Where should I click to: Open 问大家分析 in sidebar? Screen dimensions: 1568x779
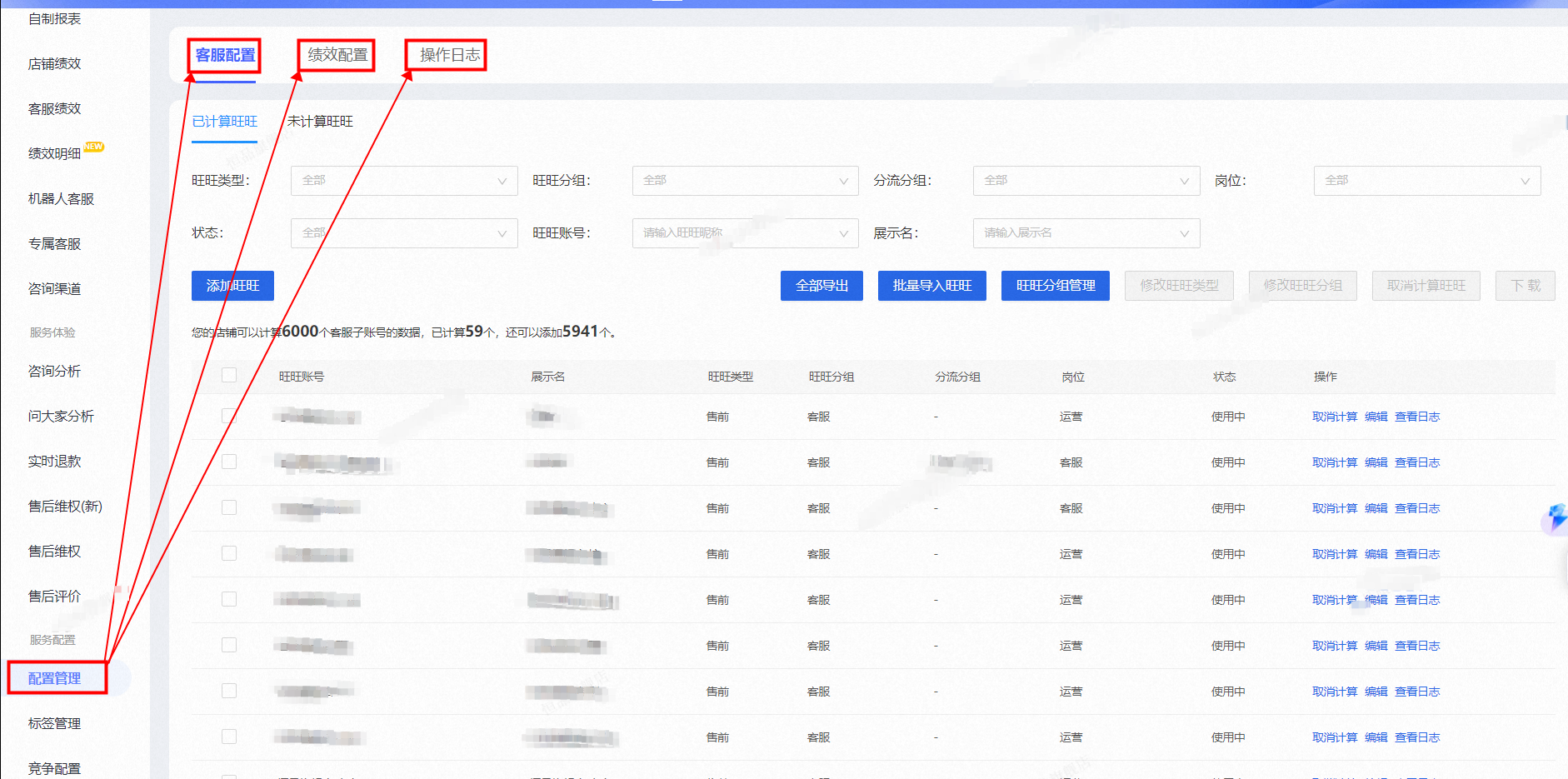[61, 416]
